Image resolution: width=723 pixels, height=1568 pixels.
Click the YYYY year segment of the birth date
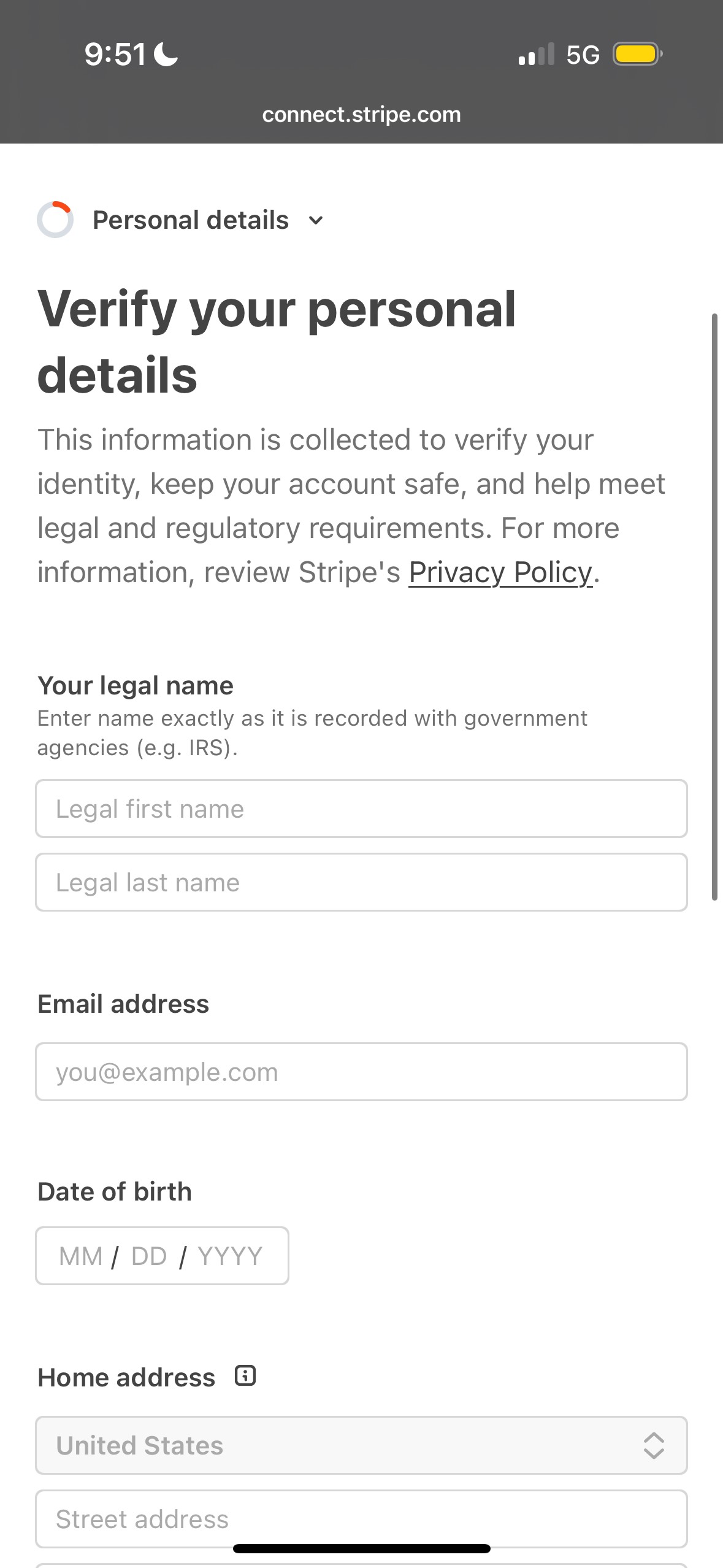pos(230,1256)
